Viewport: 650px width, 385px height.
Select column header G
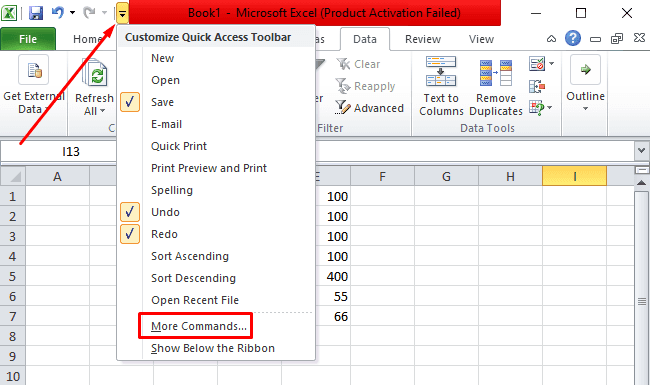446,176
